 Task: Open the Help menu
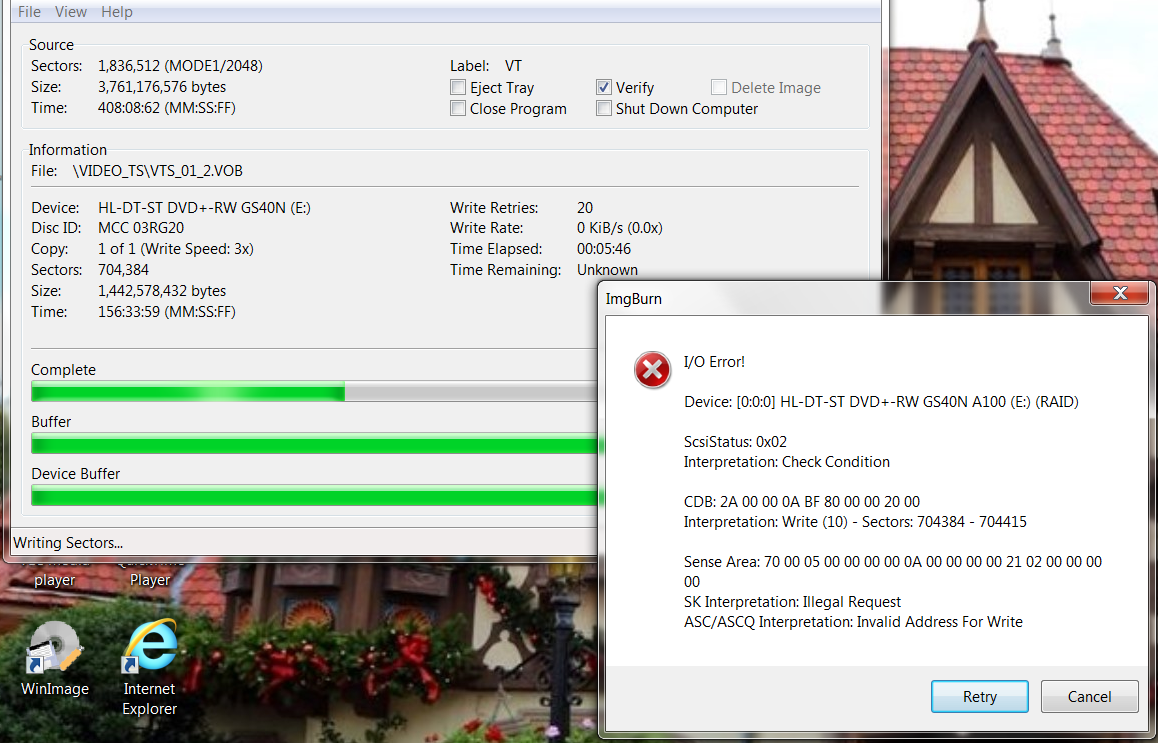[x=117, y=12]
